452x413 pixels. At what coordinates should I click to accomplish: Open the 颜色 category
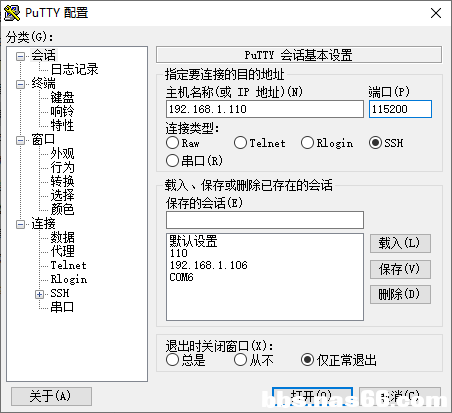tap(62, 209)
